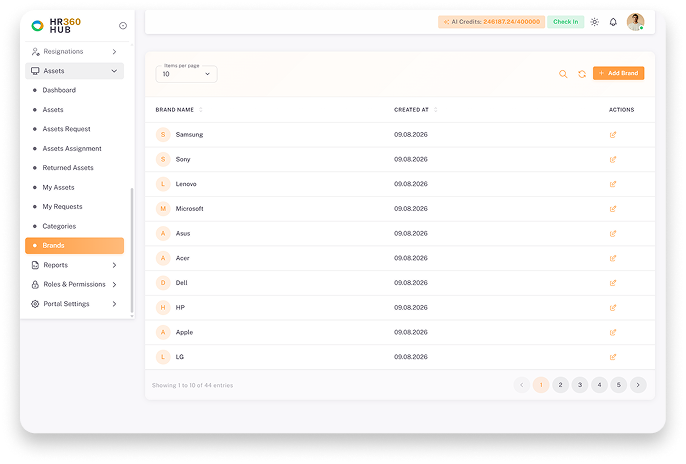Collapse the Assets sidebar section
Screen dimensions: 686x464
74,71
